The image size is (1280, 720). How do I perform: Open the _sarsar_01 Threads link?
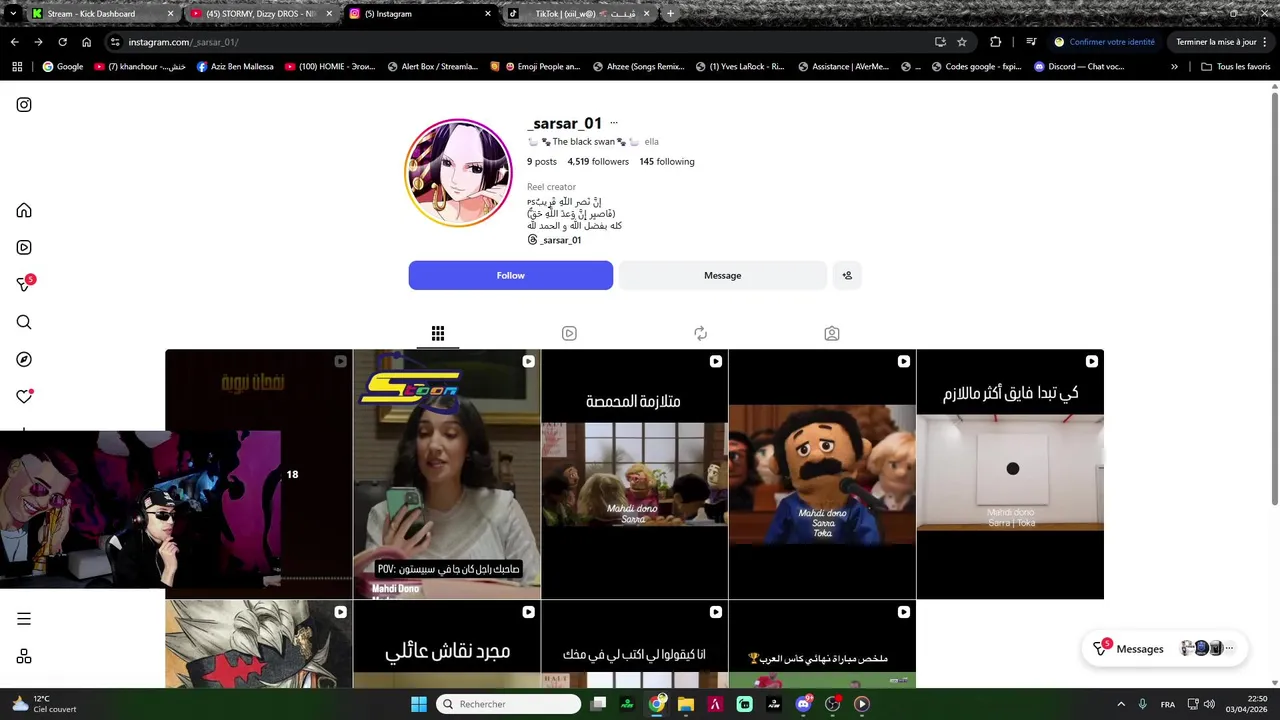(554, 240)
